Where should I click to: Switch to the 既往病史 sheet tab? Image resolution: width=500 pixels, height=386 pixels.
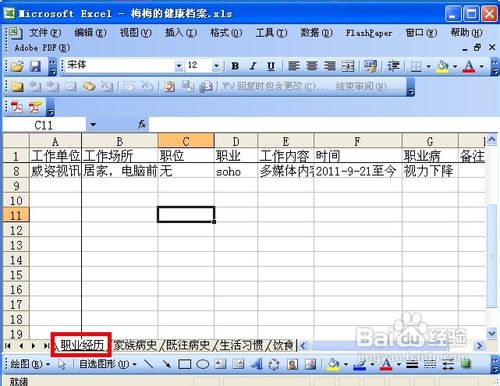[188, 345]
